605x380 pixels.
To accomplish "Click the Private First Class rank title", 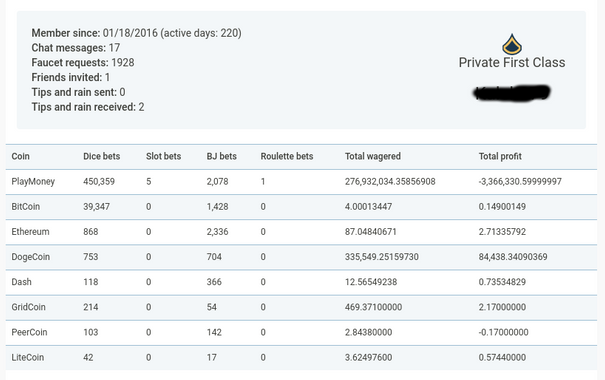I will [512, 62].
